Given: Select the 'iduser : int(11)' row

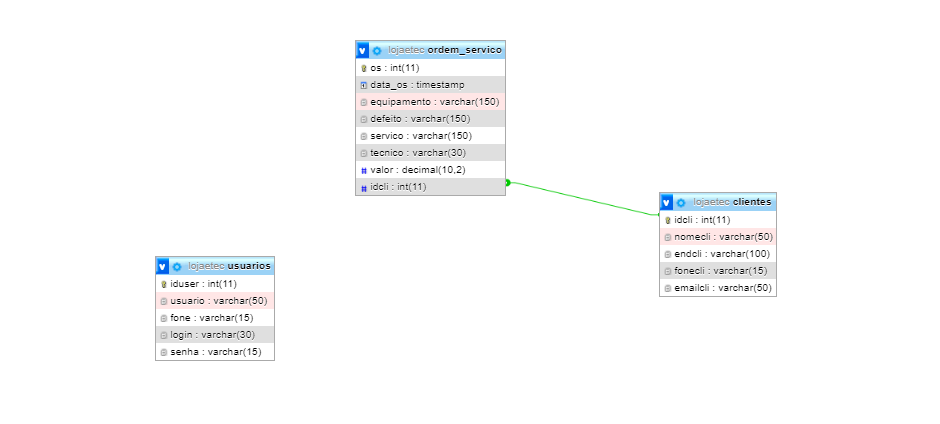Looking at the screenshot, I should point(215,284).
